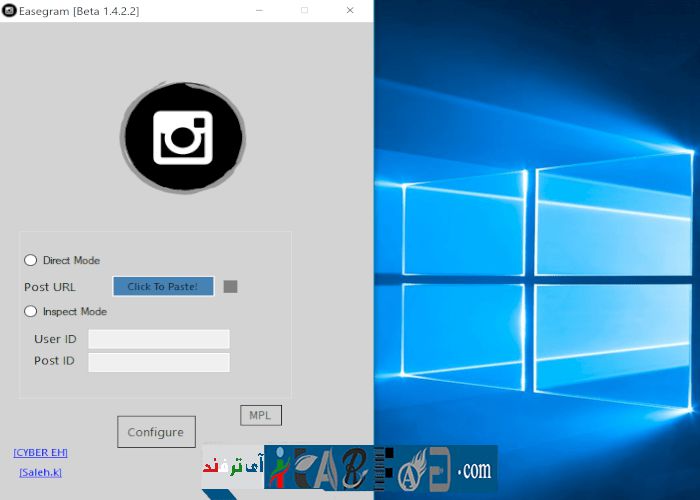This screenshot has height=500, width=700.
Task: Focus the User ID input field
Action: 159,339
